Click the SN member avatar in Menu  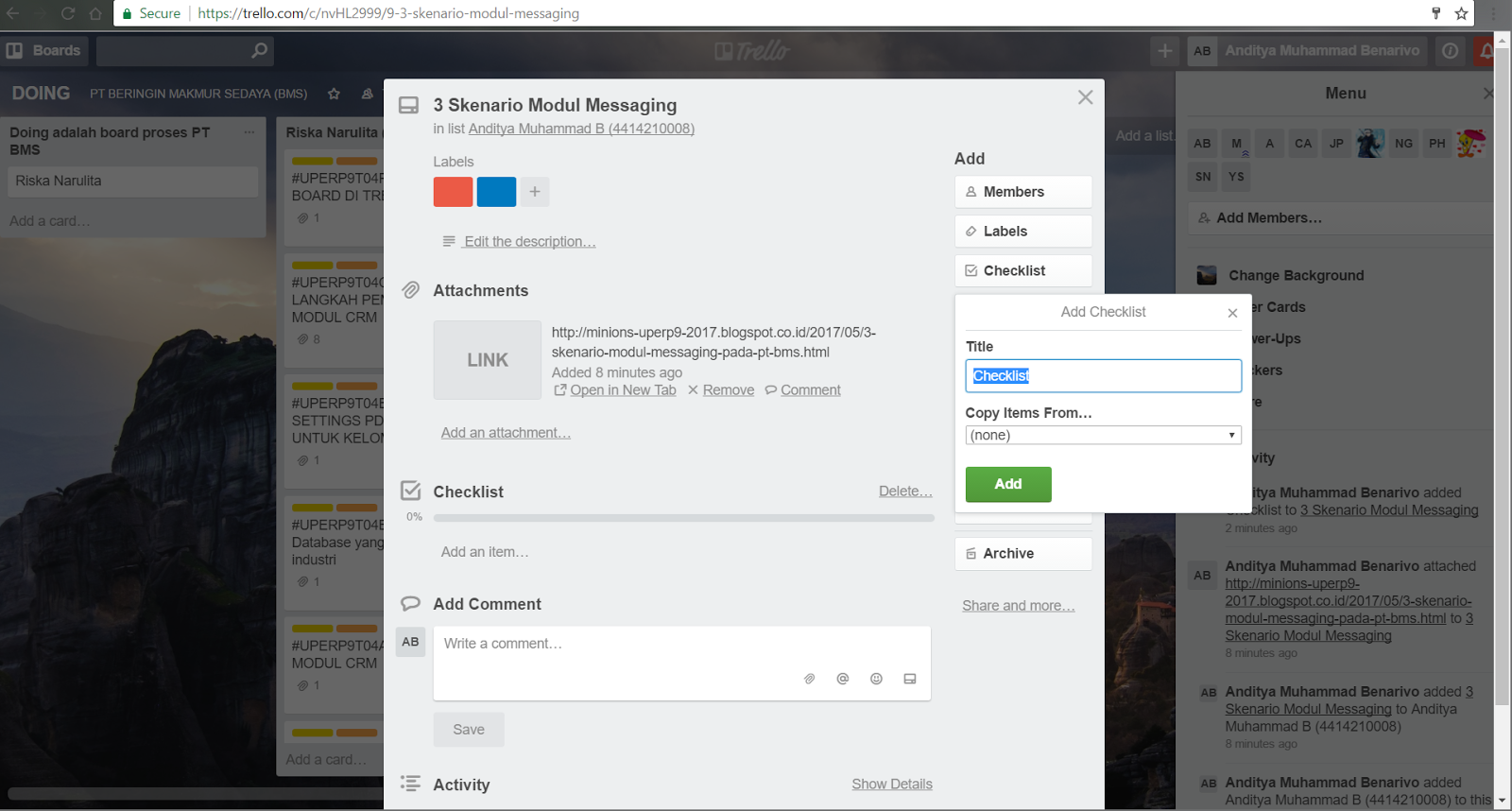tap(1202, 177)
